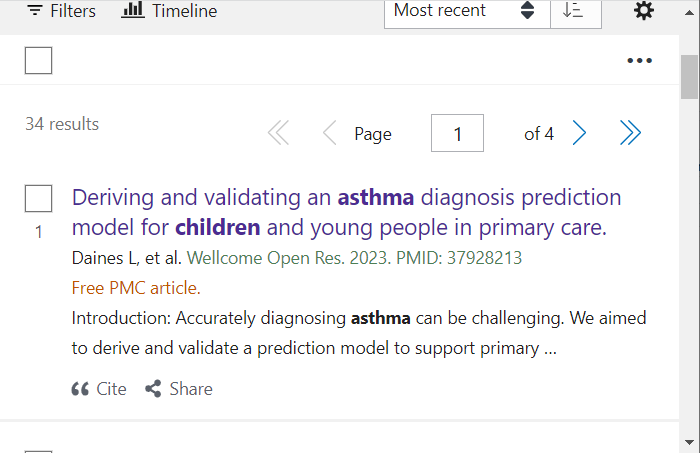Image resolution: width=700 pixels, height=453 pixels.
Task: Open the Filters panel
Action: pos(61,11)
